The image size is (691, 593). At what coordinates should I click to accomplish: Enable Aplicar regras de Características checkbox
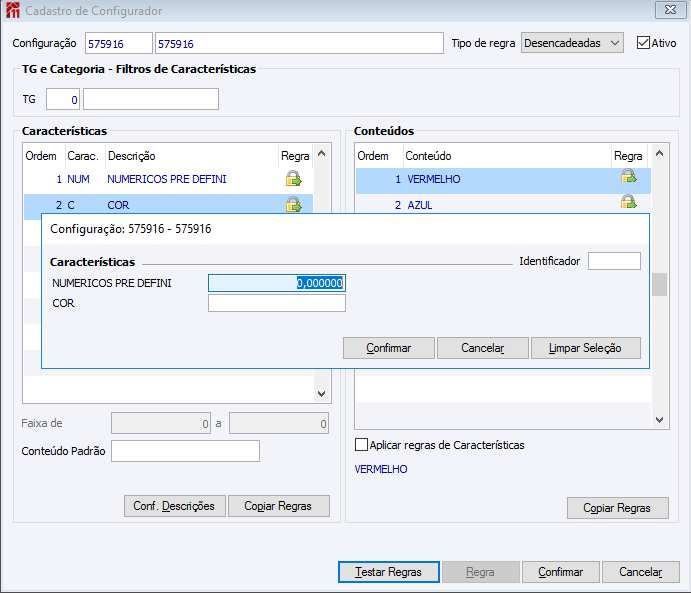tap(361, 445)
